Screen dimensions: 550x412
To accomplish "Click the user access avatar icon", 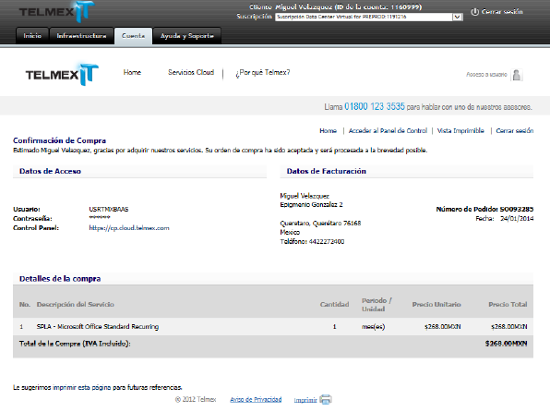I will [516, 75].
